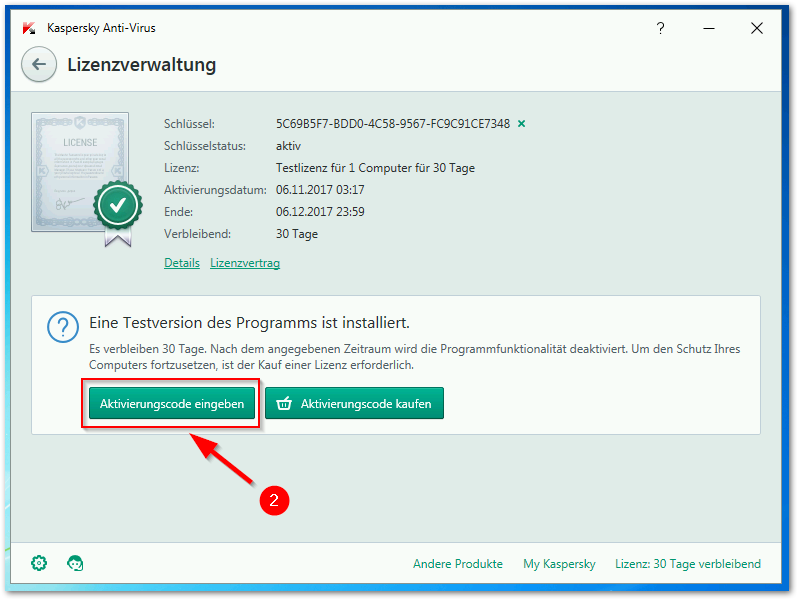This screenshot has width=798, height=600.
Task: Click the Kaspersky logo in title bar
Action: click(29, 28)
